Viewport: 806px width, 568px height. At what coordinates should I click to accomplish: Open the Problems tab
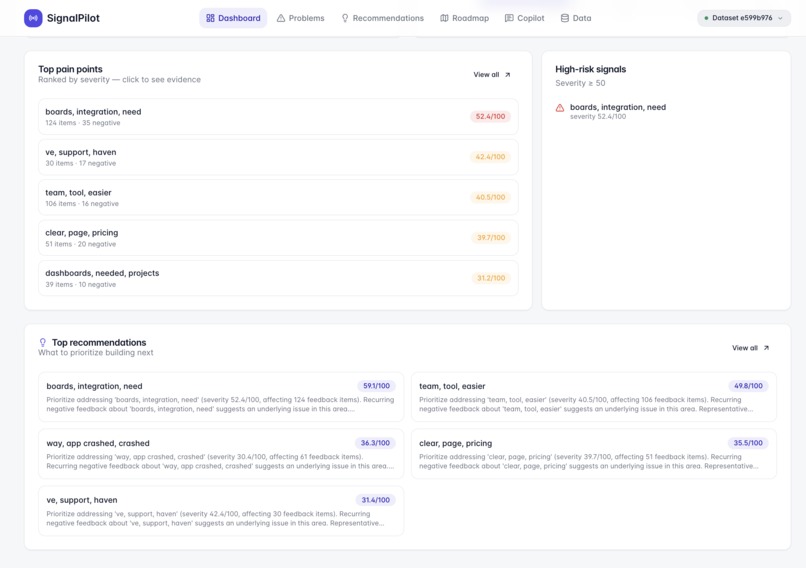tap(301, 18)
